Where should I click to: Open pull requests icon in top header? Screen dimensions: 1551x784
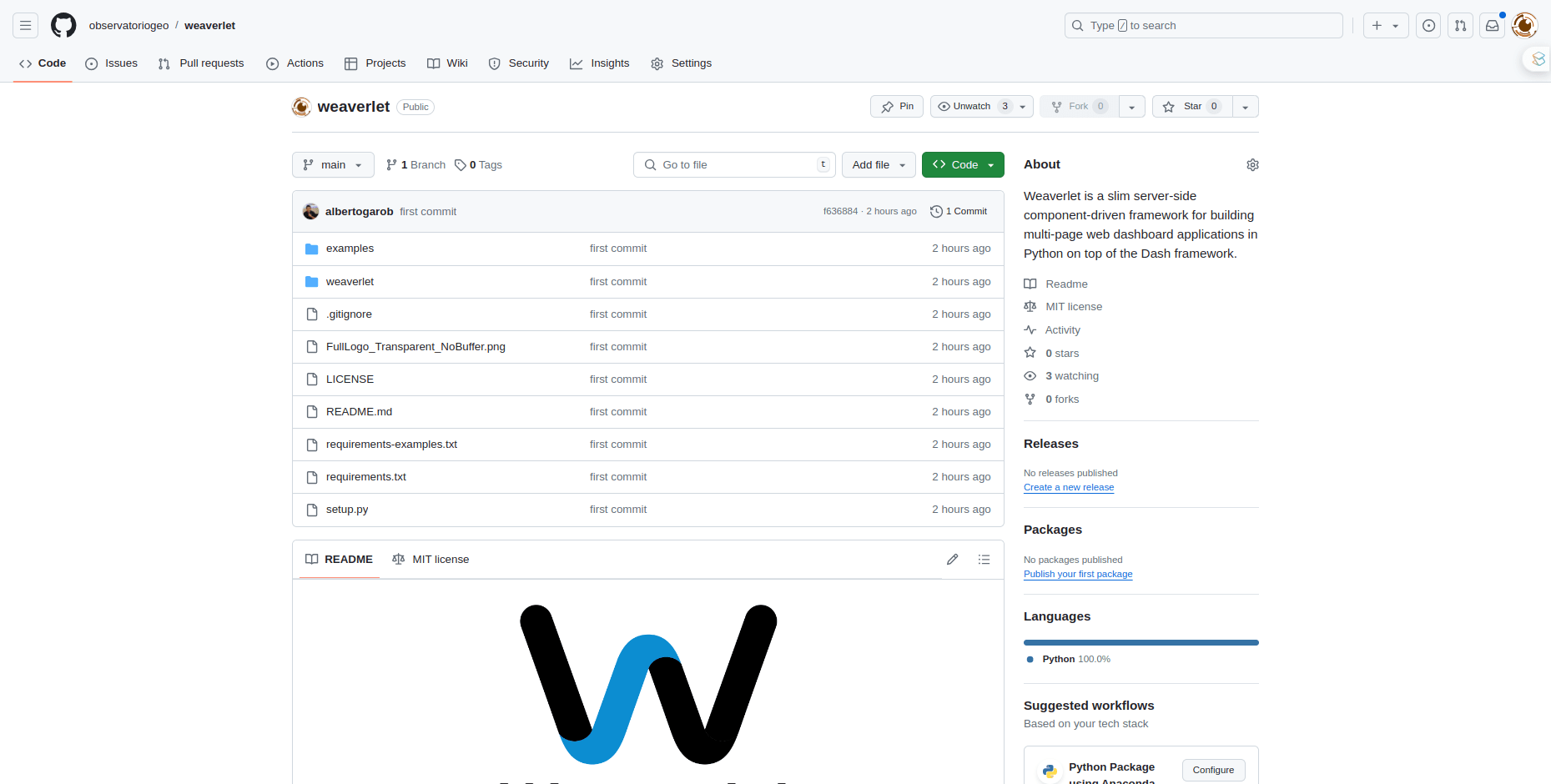pyautogui.click(x=1461, y=26)
